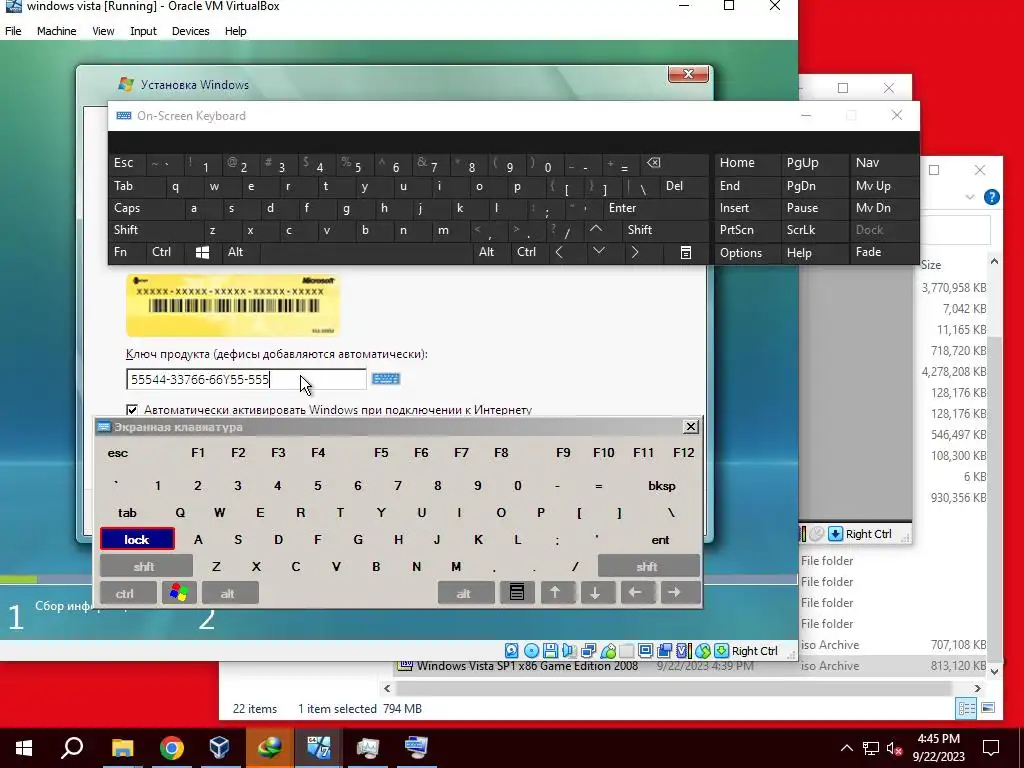Open the Help menu in VirtualBox
Viewport: 1024px width, 768px height.
[x=236, y=31]
